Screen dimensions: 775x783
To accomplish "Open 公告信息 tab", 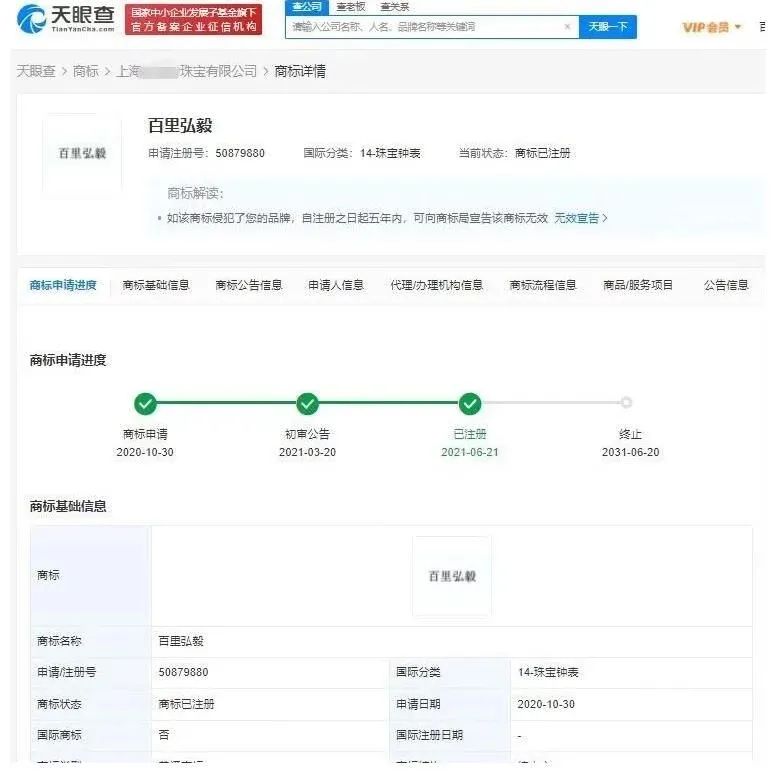I will tap(726, 285).
